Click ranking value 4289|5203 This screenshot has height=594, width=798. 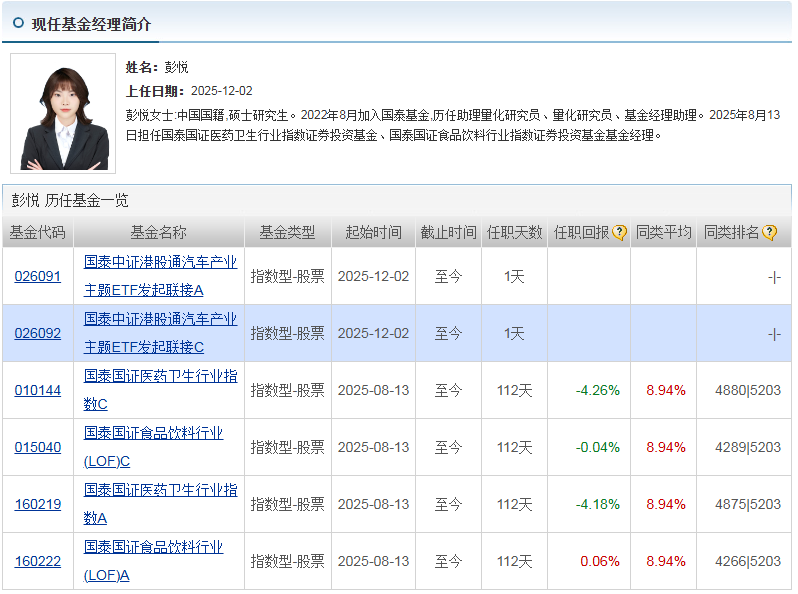[748, 447]
